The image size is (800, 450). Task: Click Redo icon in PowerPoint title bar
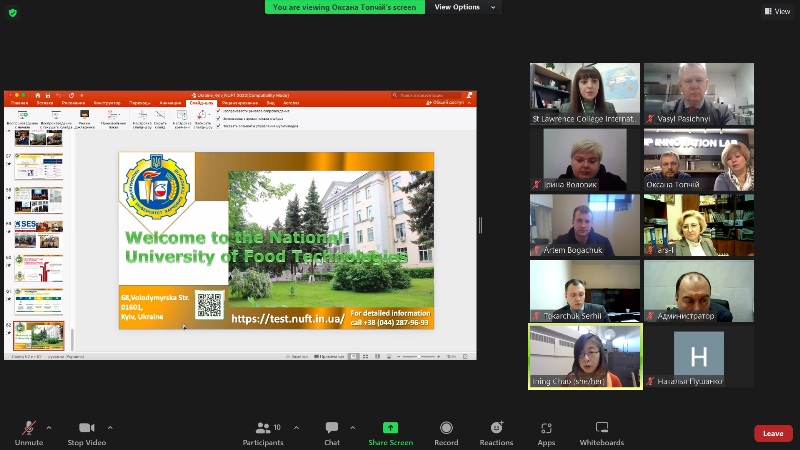tap(71, 95)
